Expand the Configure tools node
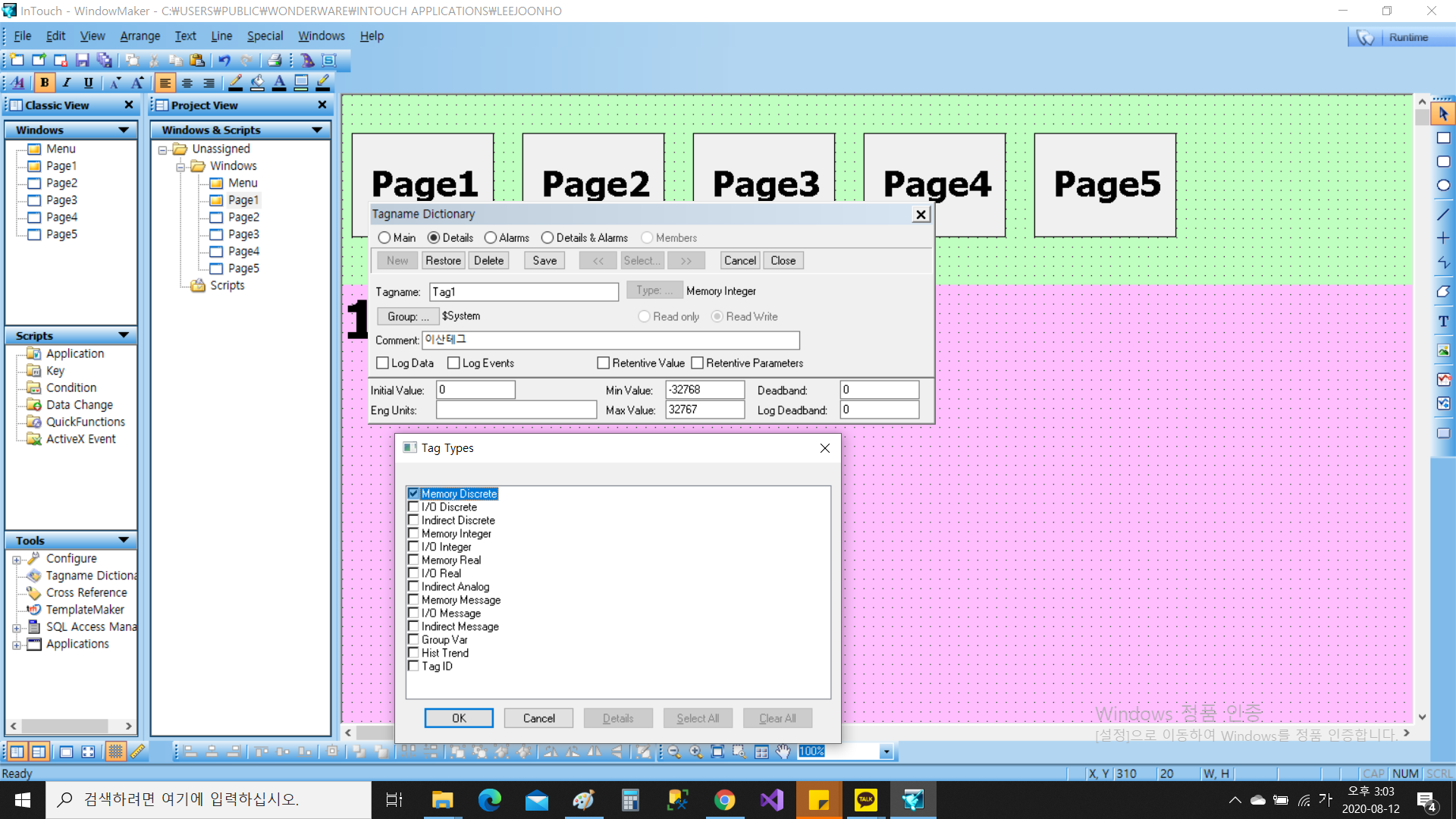The width and height of the screenshot is (1456, 819). (x=17, y=560)
